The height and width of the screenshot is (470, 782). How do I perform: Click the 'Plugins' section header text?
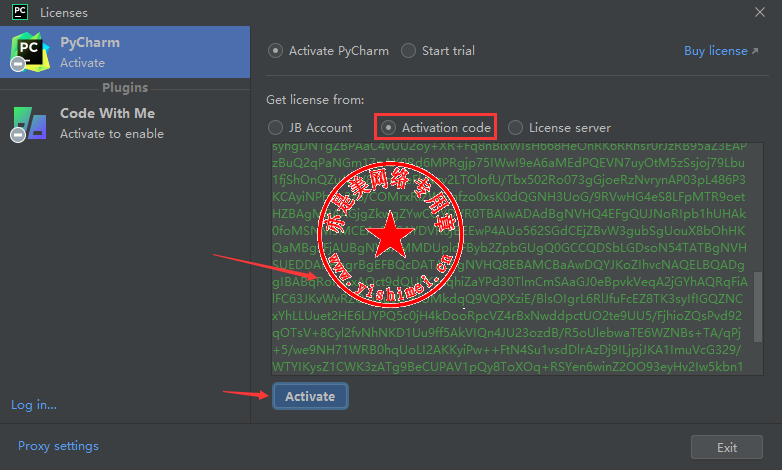point(125,88)
